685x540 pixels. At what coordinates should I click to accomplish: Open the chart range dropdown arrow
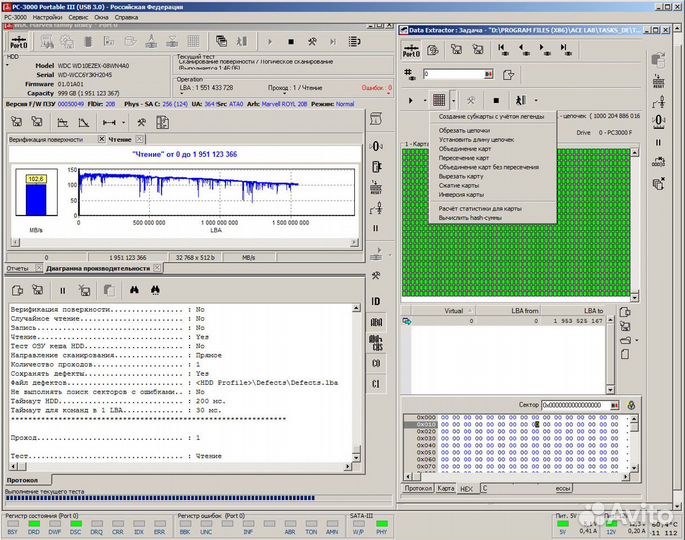[x=124, y=123]
